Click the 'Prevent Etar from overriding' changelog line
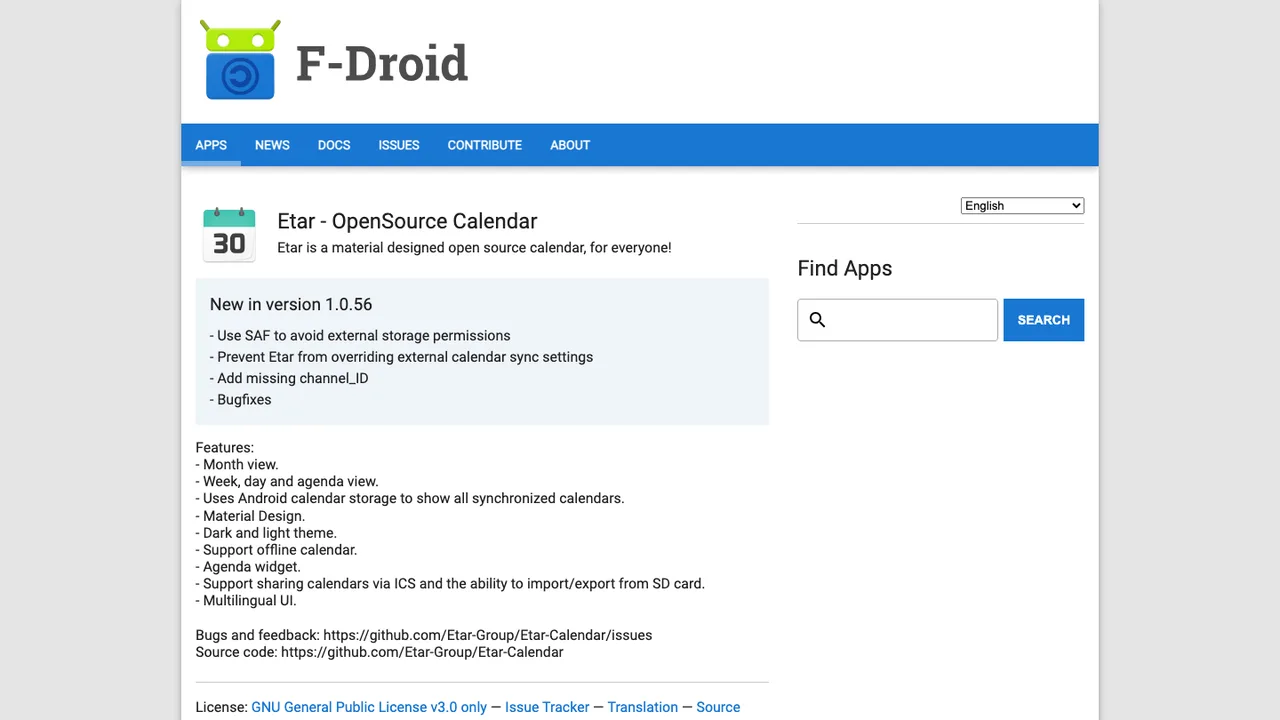This screenshot has width=1280, height=720. 401,357
